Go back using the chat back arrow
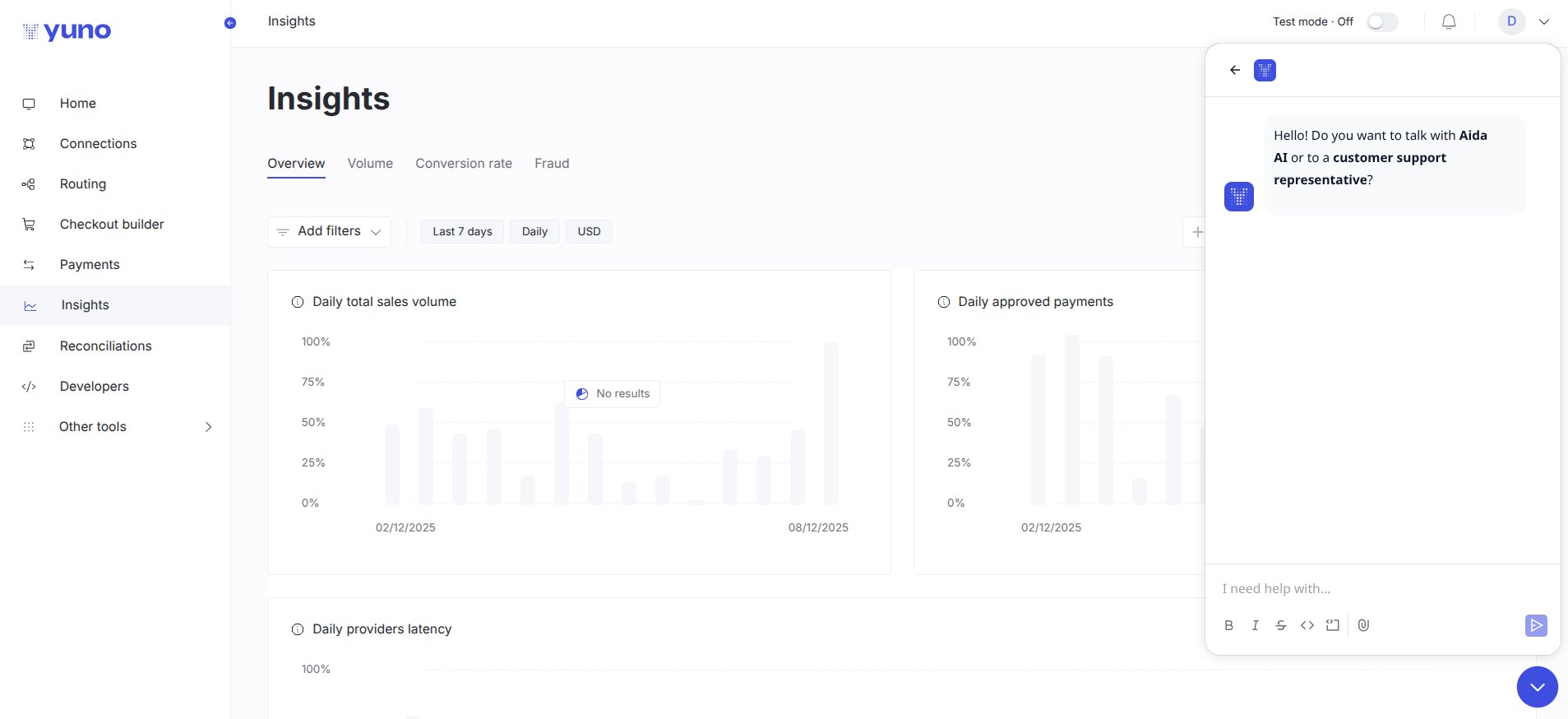Image resolution: width=1568 pixels, height=719 pixels. pos(1234,70)
